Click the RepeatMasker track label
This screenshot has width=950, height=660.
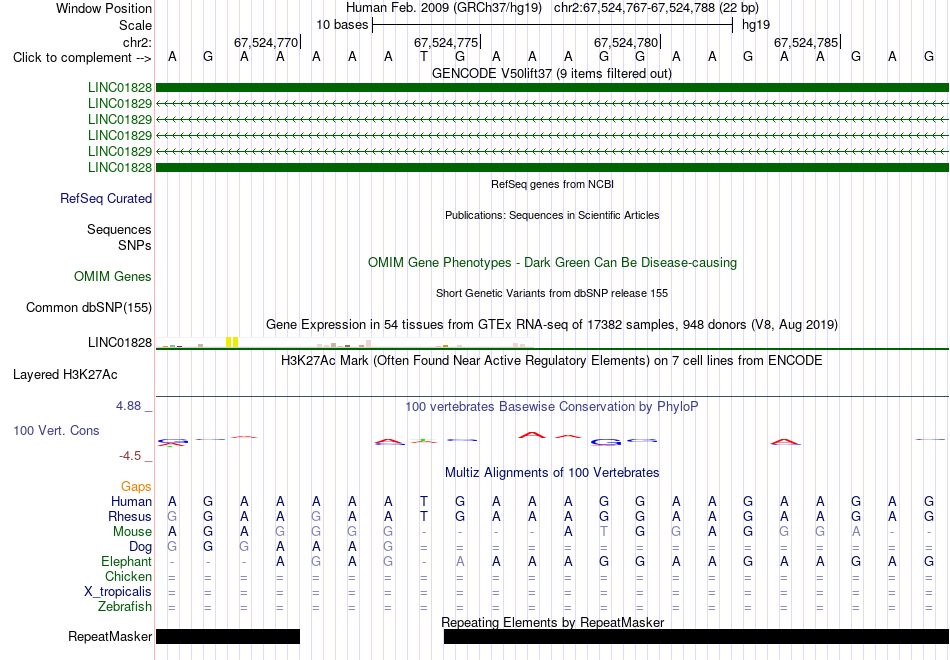pos(110,637)
